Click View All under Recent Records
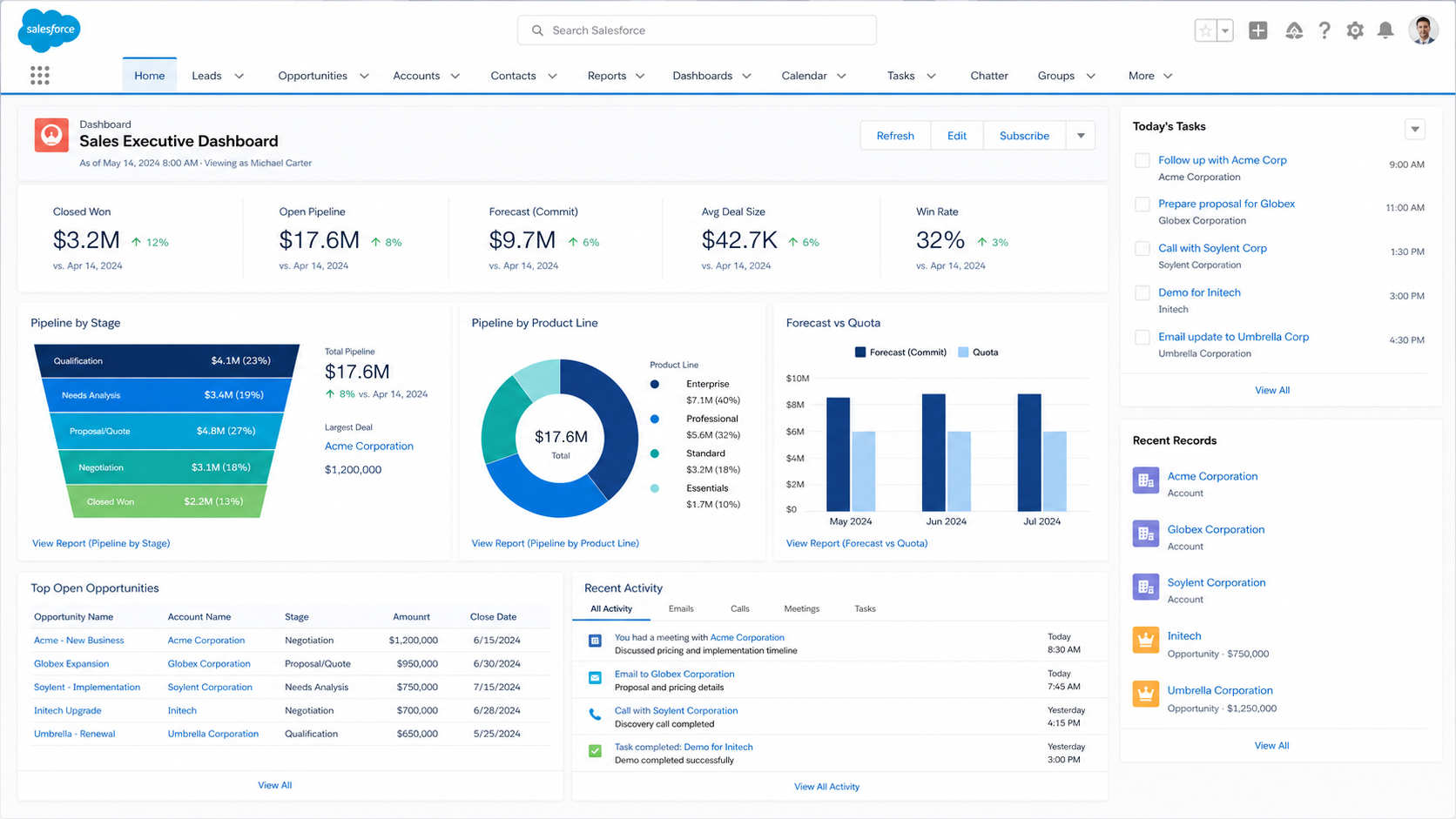Viewport: 1456px width, 819px height. (1271, 746)
